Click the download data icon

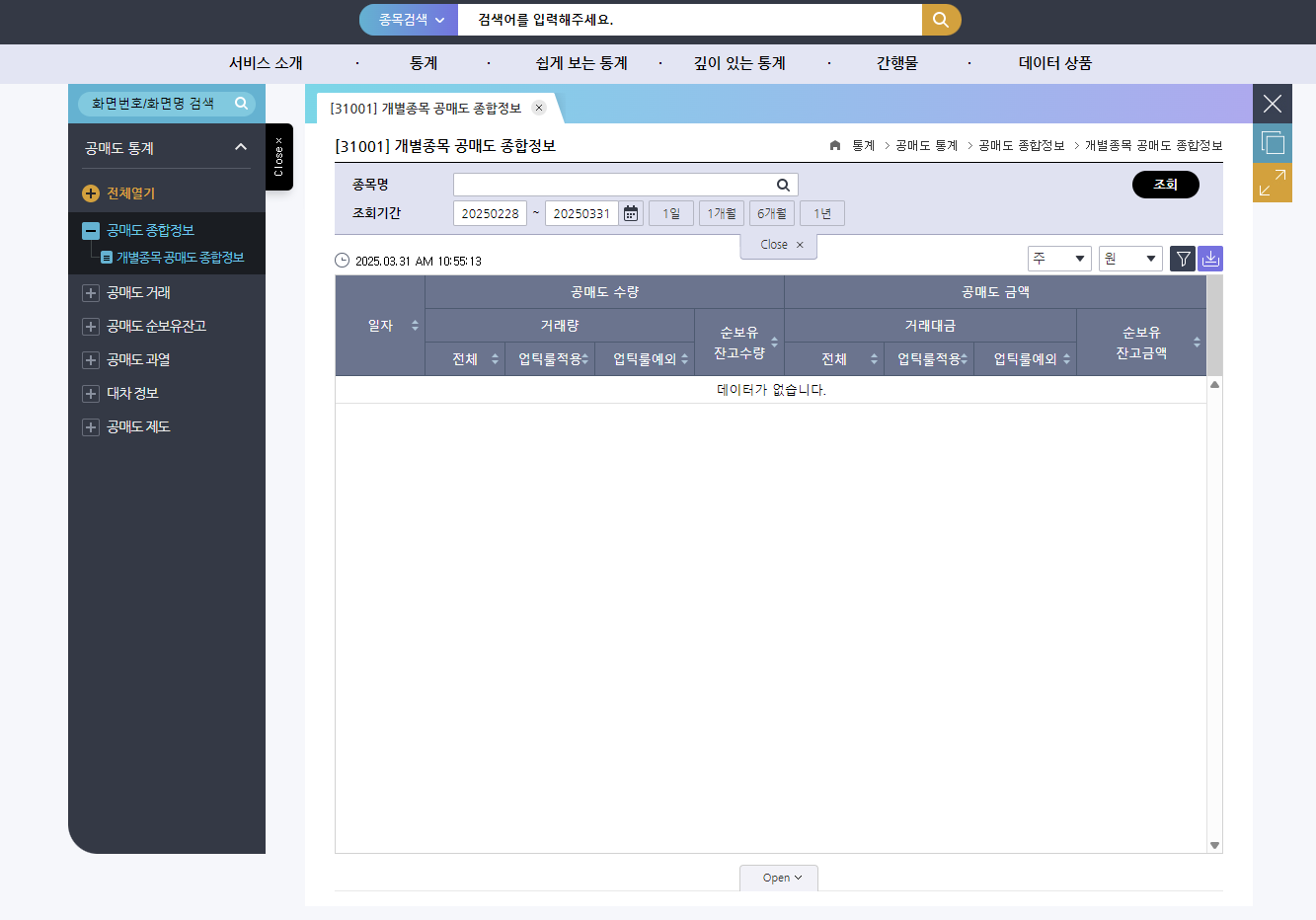[x=1210, y=259]
